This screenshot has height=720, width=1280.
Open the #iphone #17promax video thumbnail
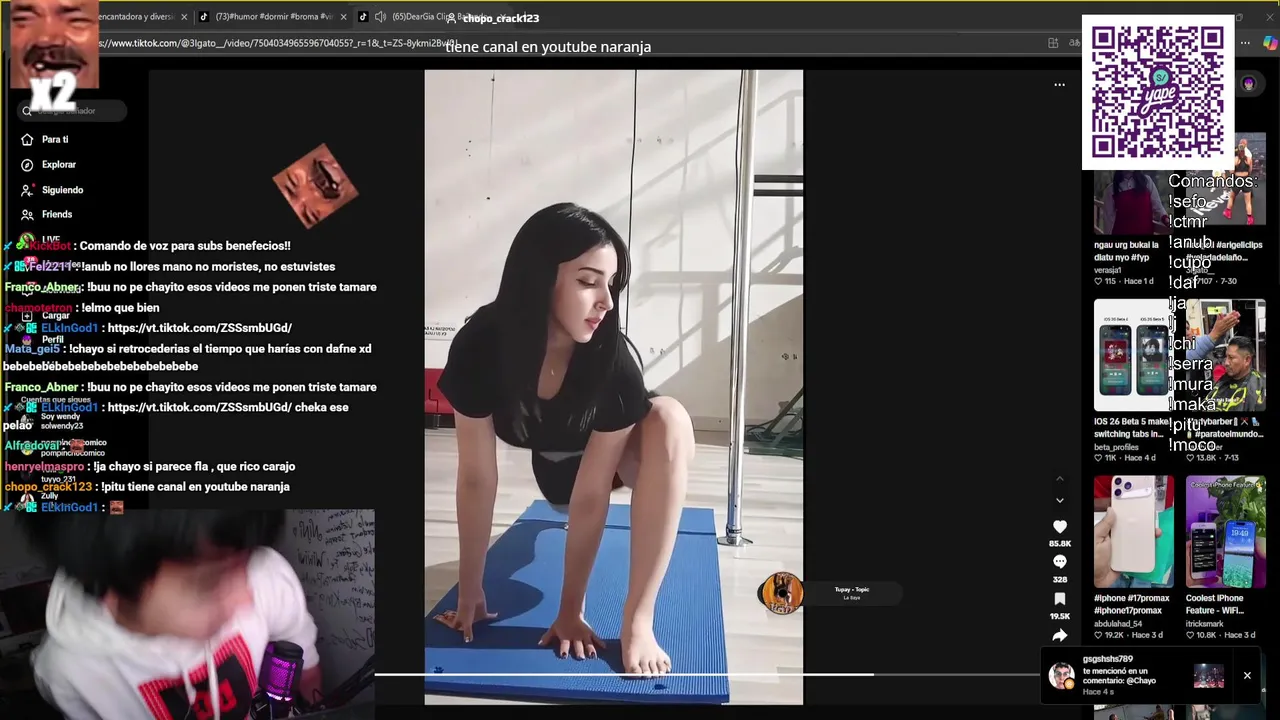click(x=1133, y=532)
